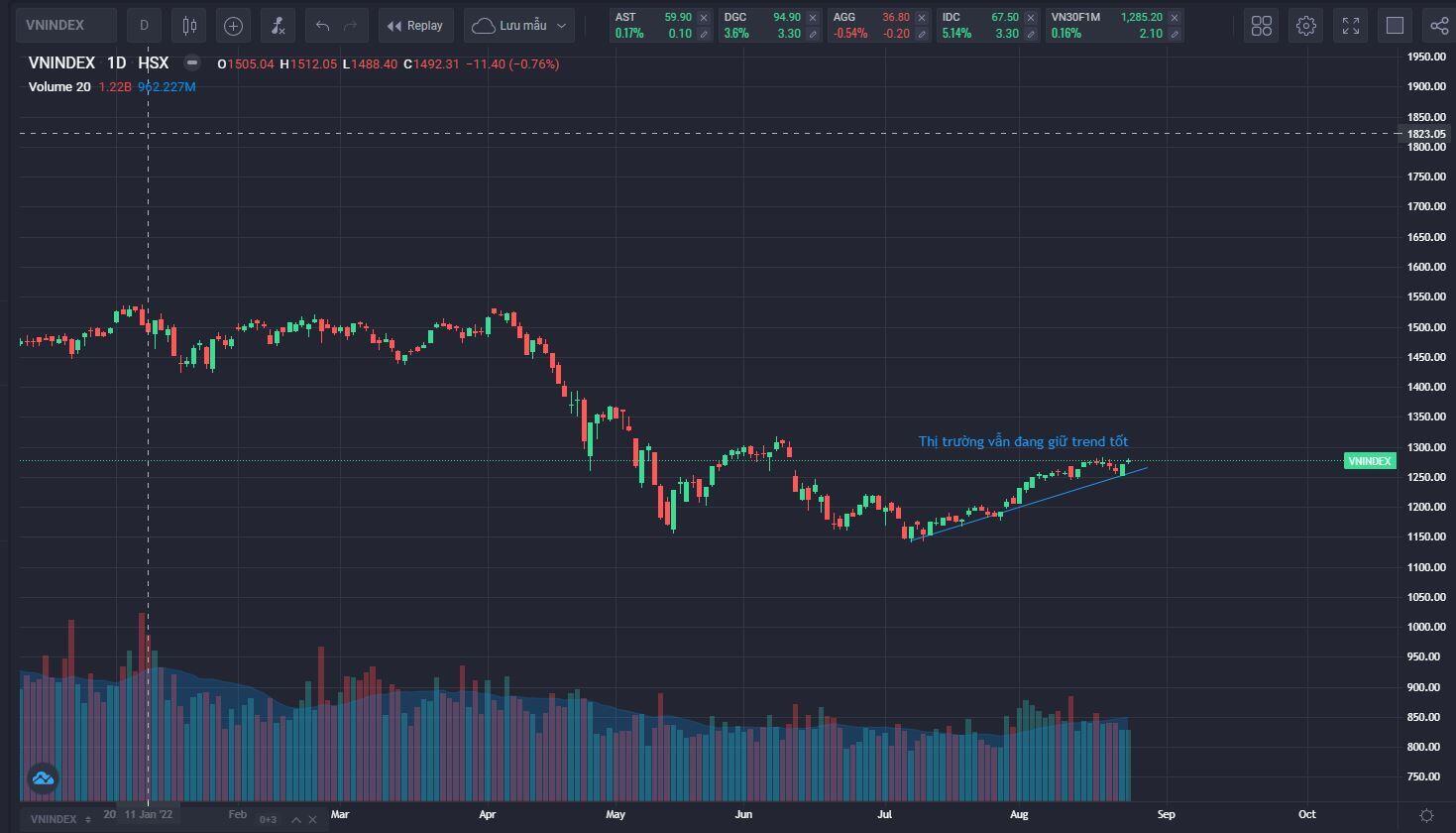Click the blue cloud chart logo icon
The width and height of the screenshot is (1456, 833).
click(x=43, y=778)
